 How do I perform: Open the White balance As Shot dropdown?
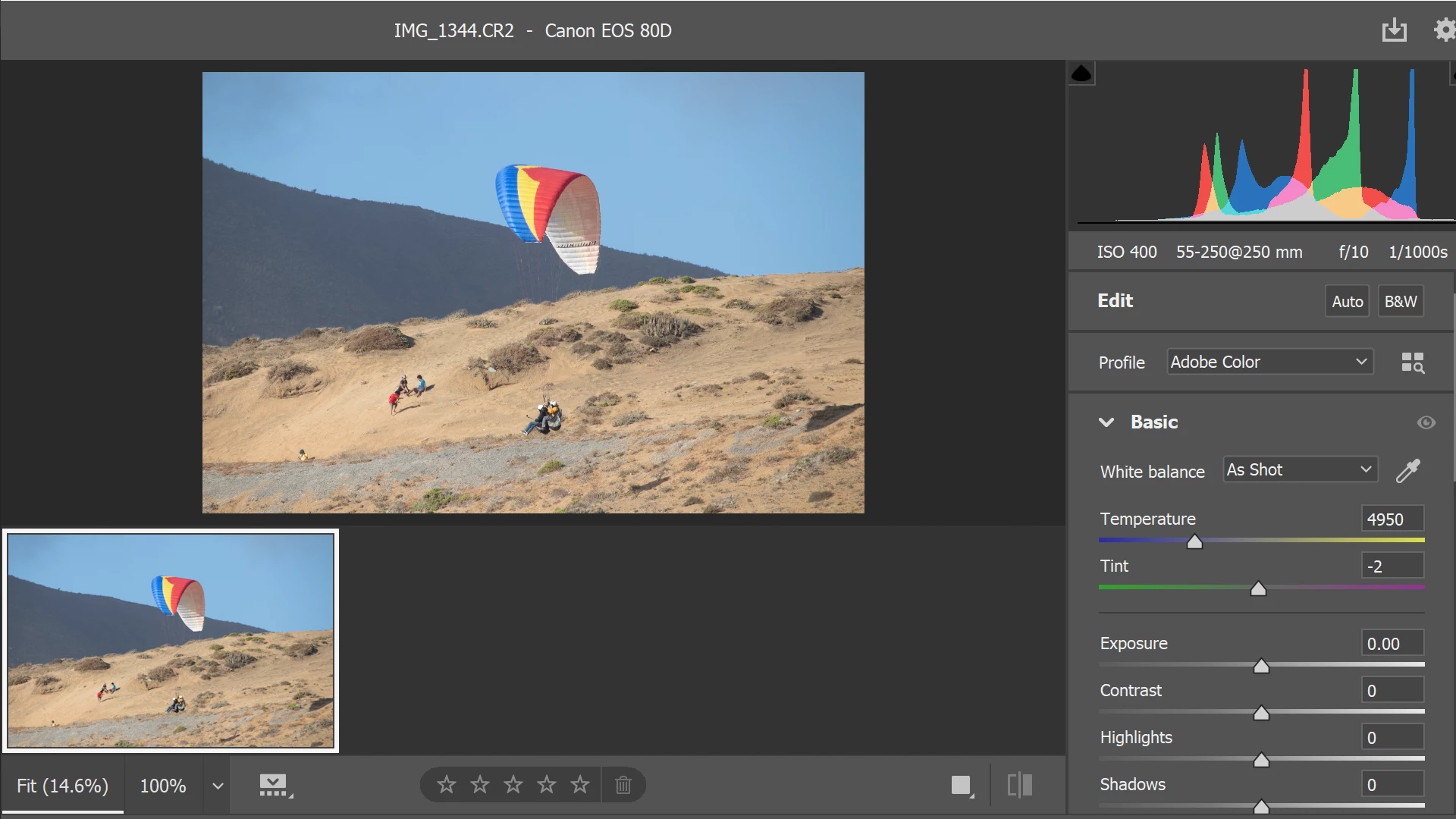1300,470
